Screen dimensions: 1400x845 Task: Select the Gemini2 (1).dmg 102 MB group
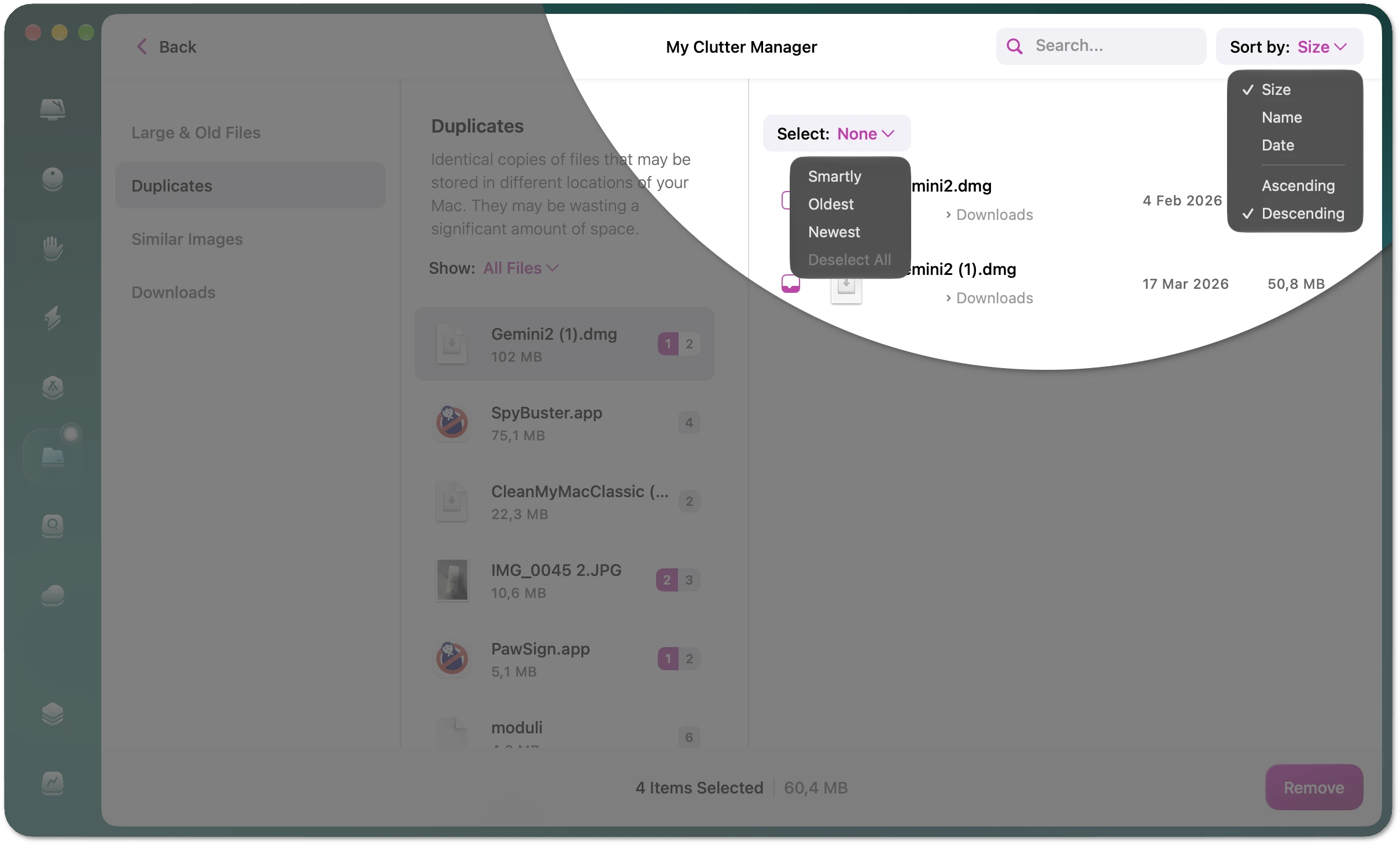click(x=565, y=344)
